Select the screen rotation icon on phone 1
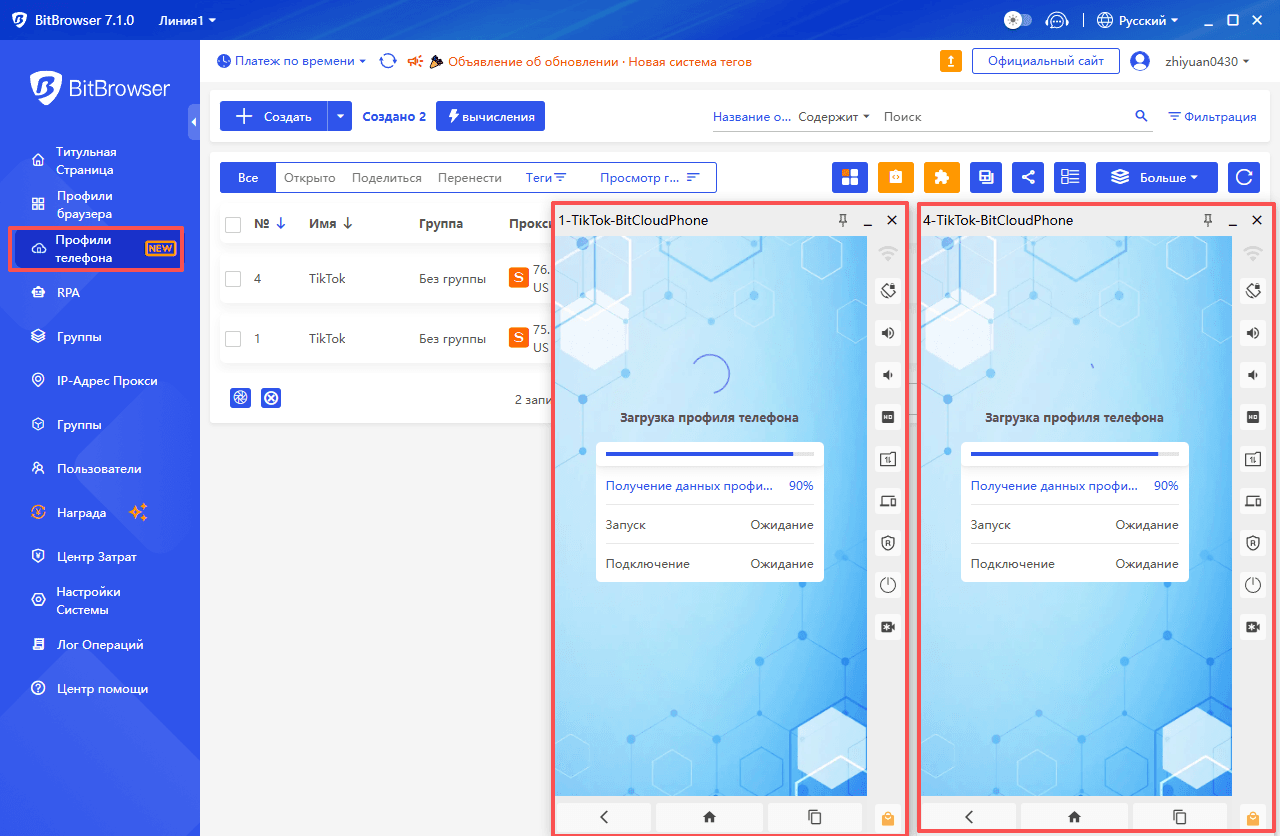This screenshot has height=836, width=1280. pyautogui.click(x=887, y=290)
